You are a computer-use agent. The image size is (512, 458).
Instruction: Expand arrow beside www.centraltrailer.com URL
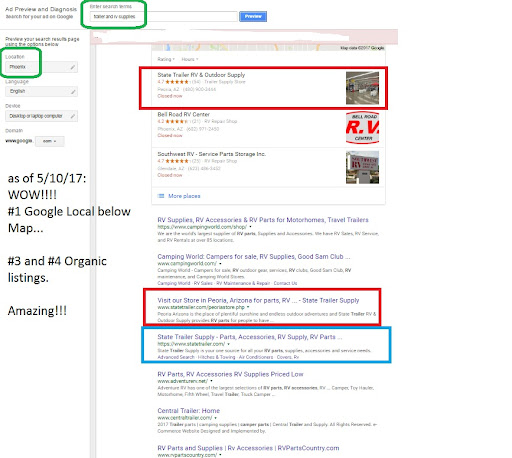coord(216,418)
